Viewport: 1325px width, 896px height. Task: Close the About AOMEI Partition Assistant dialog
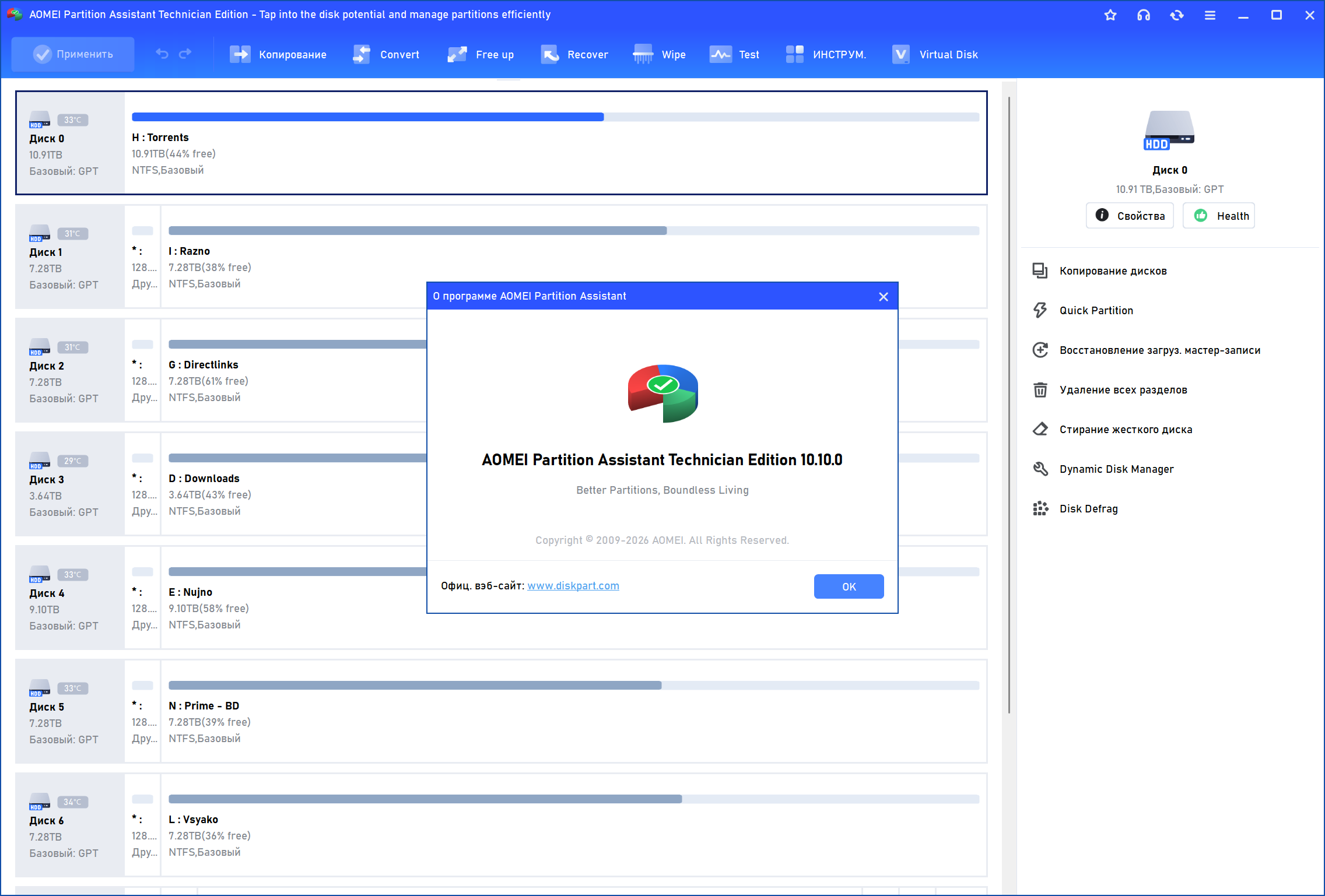[x=884, y=297]
